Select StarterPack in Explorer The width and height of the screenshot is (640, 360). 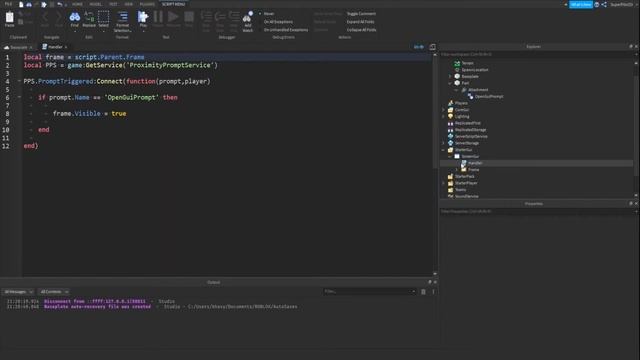461,176
